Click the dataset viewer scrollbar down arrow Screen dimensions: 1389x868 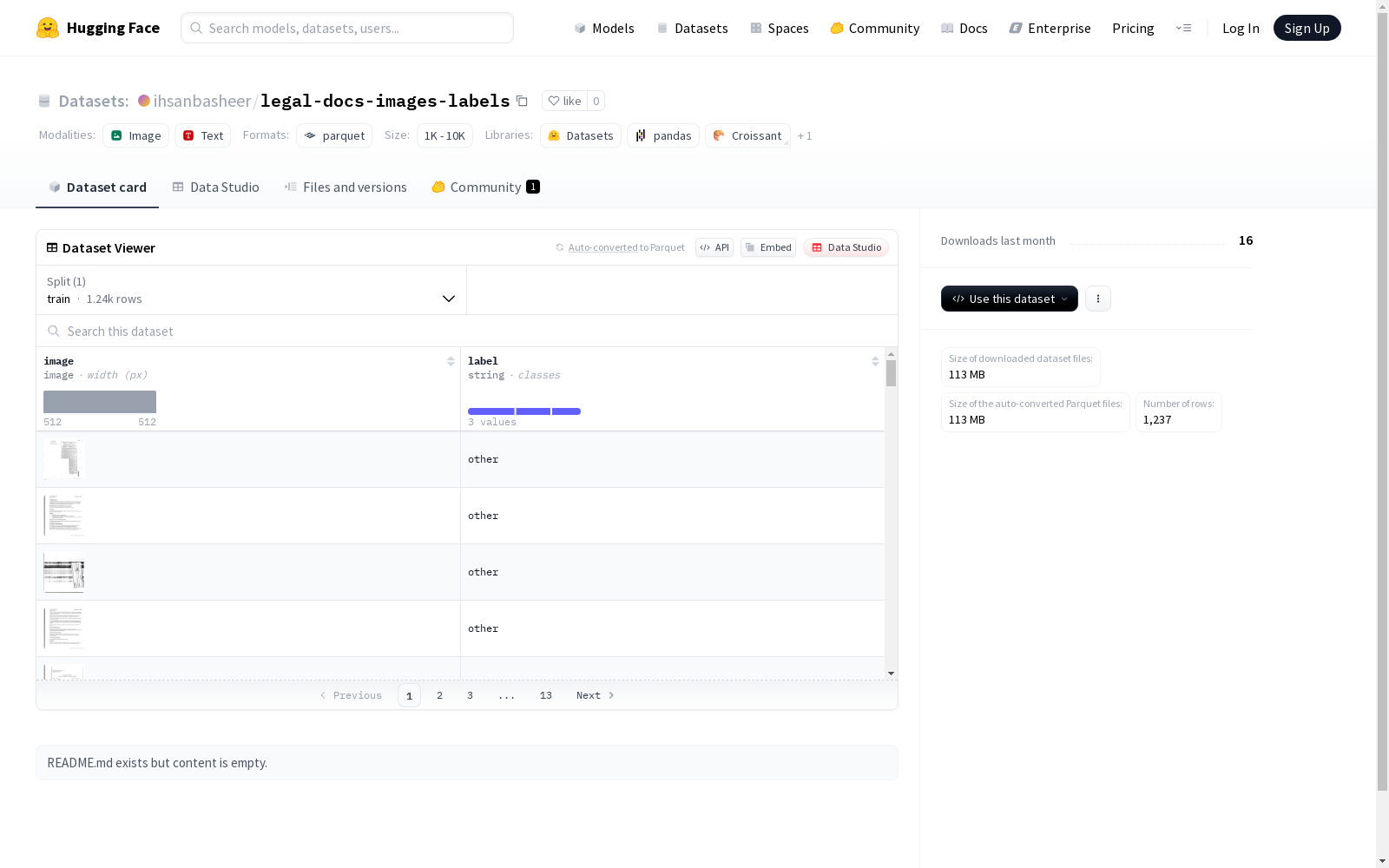pos(891,674)
